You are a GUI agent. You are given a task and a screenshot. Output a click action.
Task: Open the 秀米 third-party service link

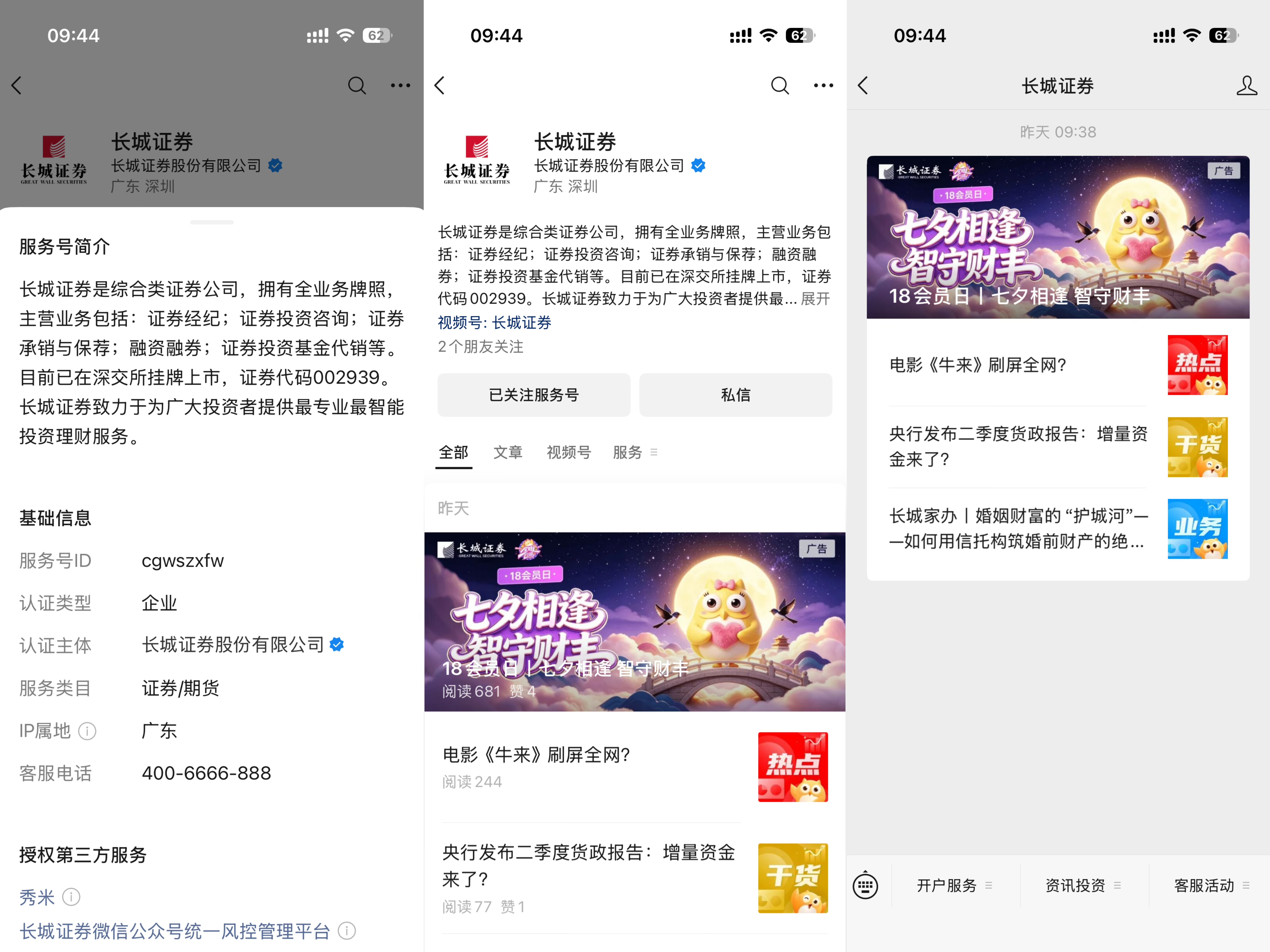(x=37, y=897)
